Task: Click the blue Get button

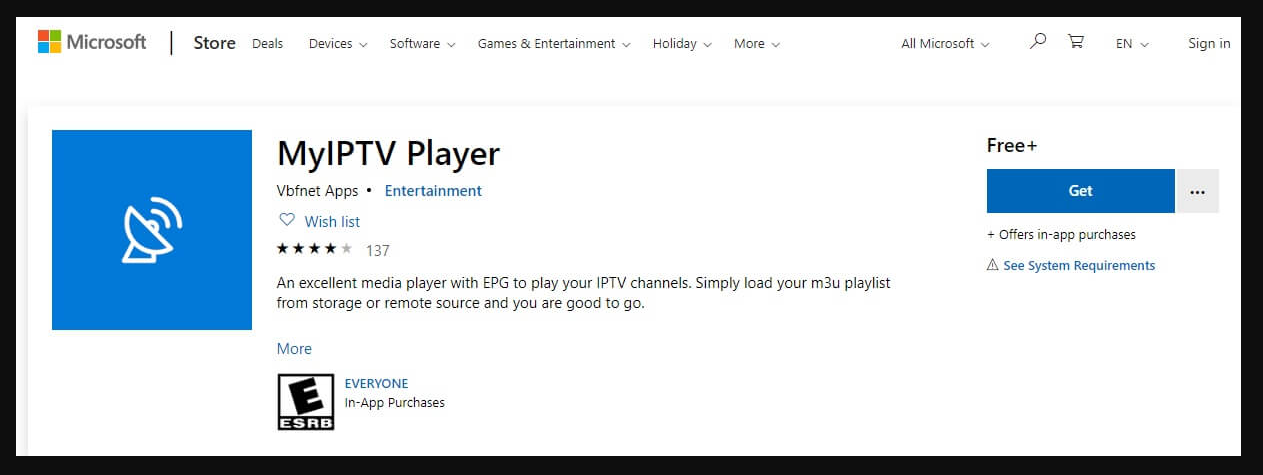Action: (x=1080, y=191)
